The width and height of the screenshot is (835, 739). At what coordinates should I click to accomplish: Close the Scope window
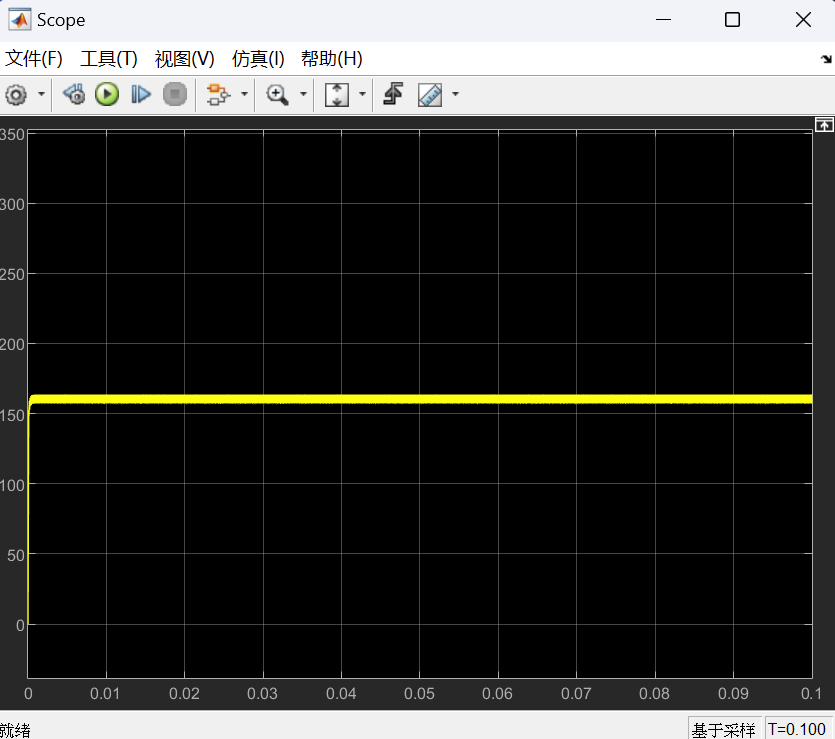pyautogui.click(x=803, y=20)
